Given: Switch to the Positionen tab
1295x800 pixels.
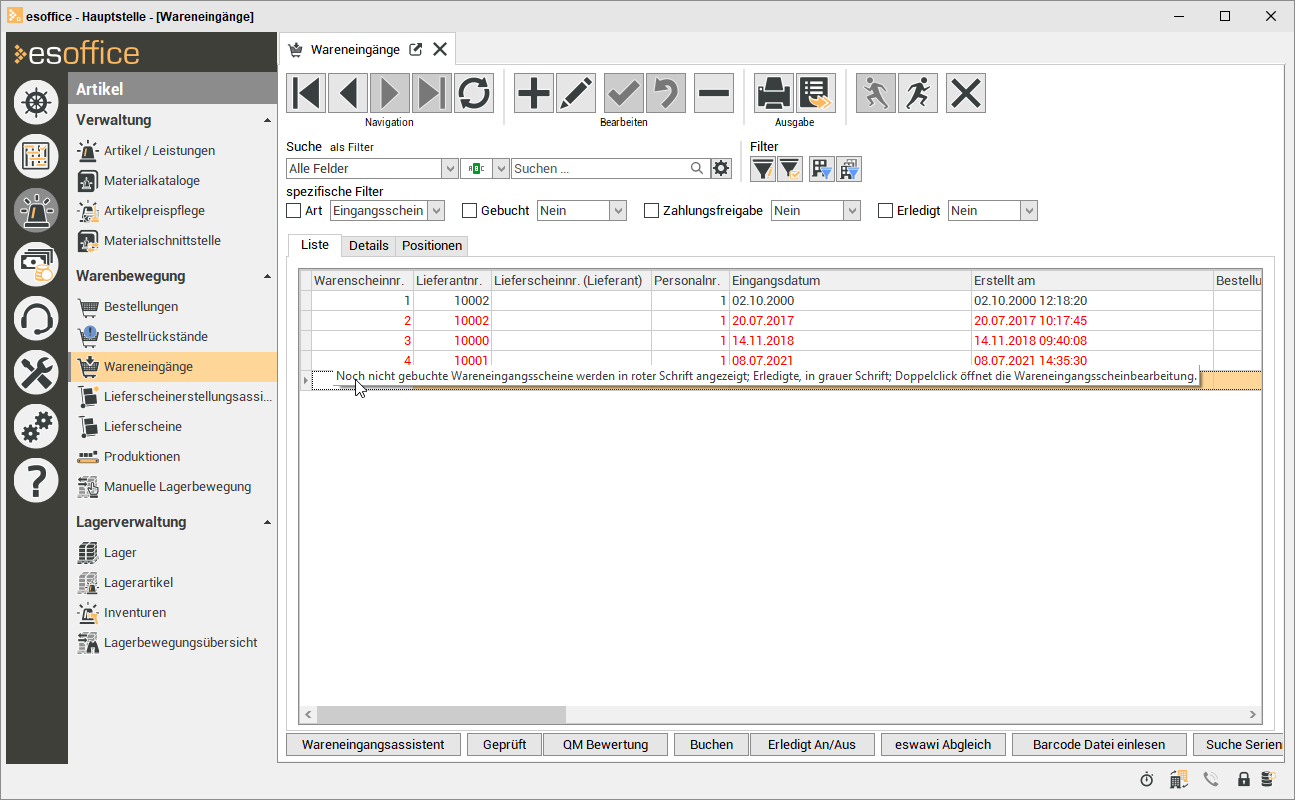Looking at the screenshot, I should point(432,246).
